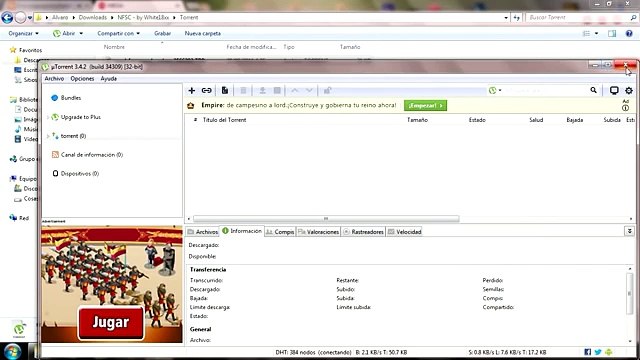Click the ad info circle icon
The image size is (640, 360).
(625, 108)
